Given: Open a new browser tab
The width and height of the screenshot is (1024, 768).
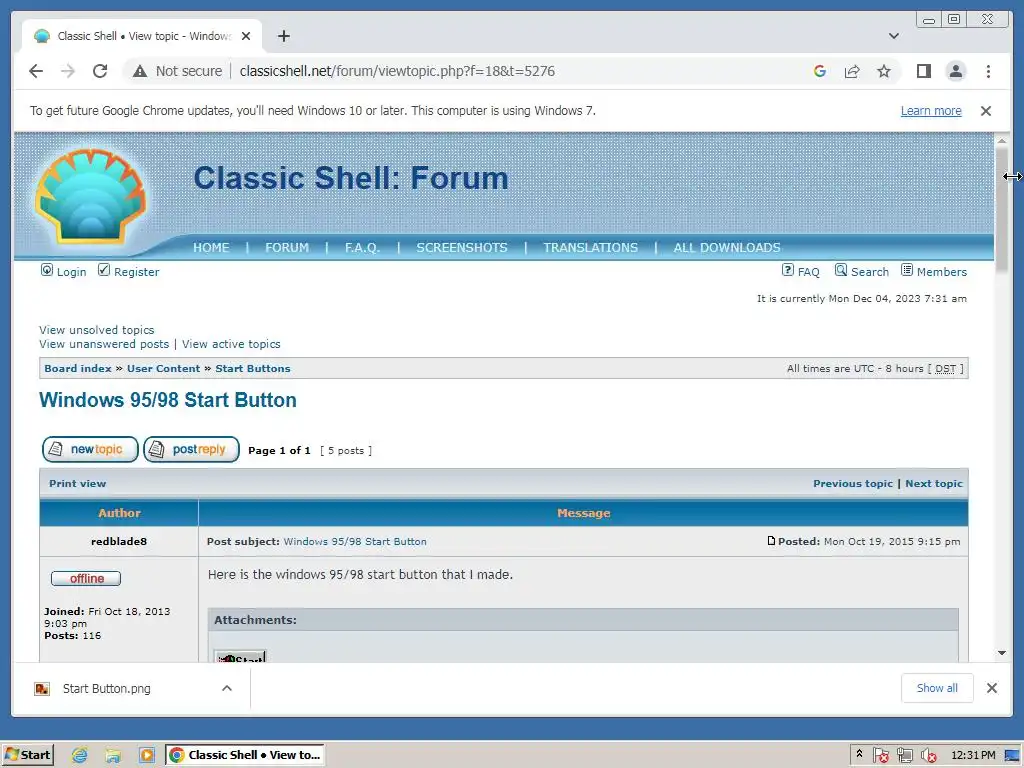Looking at the screenshot, I should 283,36.
